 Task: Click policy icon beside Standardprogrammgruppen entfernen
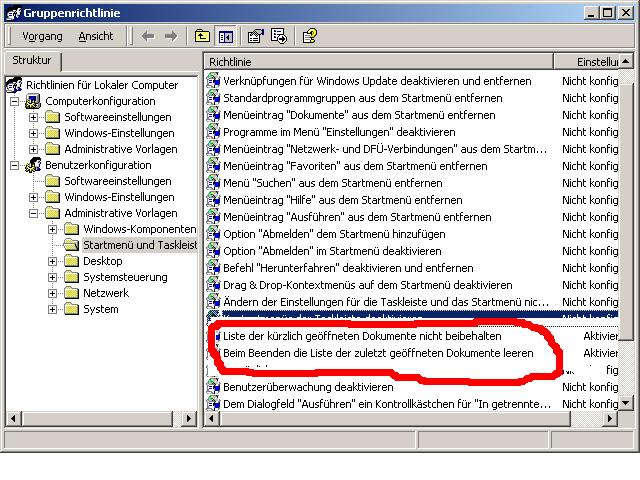tap(213, 98)
